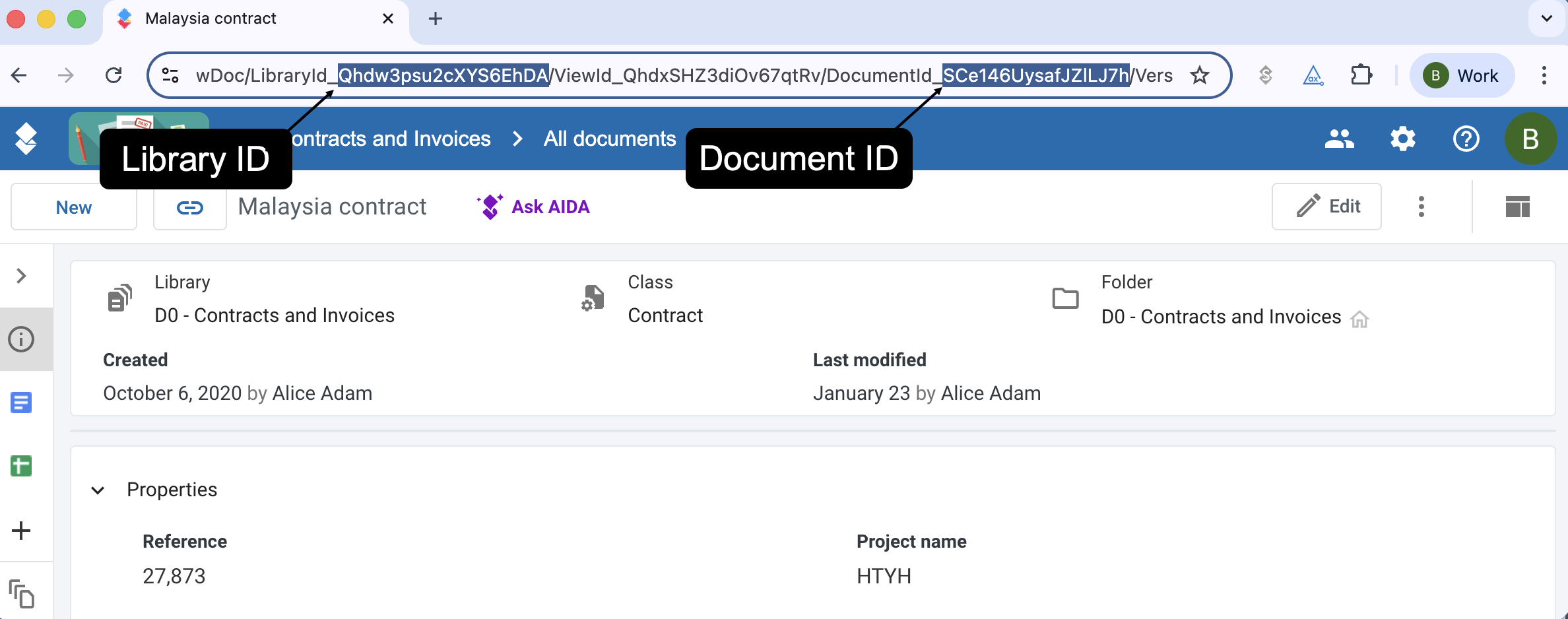Open the All documents breadcrumb
Viewport: 1568px width, 619px height.
tap(610, 139)
